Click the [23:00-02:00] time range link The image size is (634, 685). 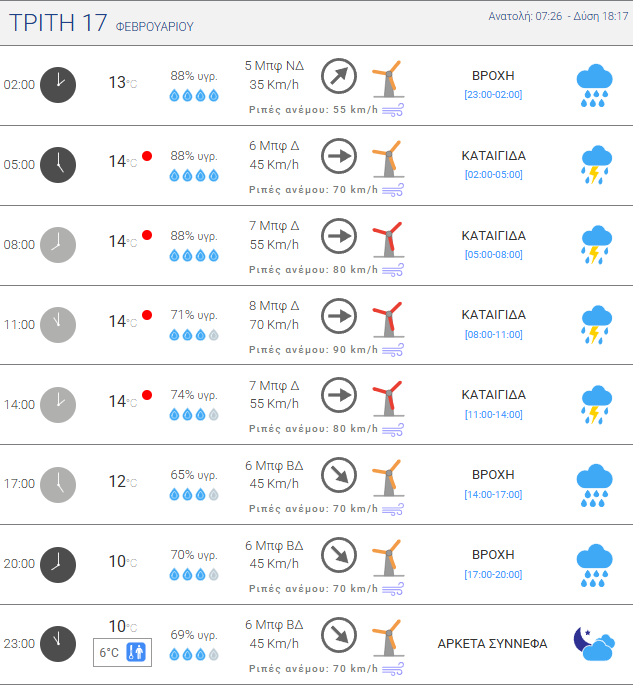pos(493,95)
